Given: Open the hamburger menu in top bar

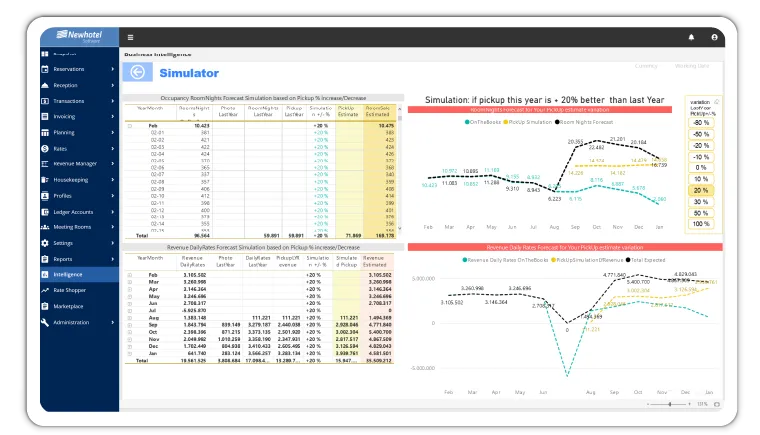Looking at the screenshot, I should tap(130, 37).
